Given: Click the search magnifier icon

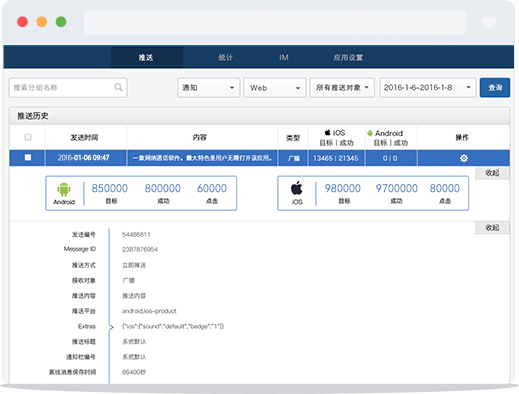Looking at the screenshot, I should tap(118, 87).
